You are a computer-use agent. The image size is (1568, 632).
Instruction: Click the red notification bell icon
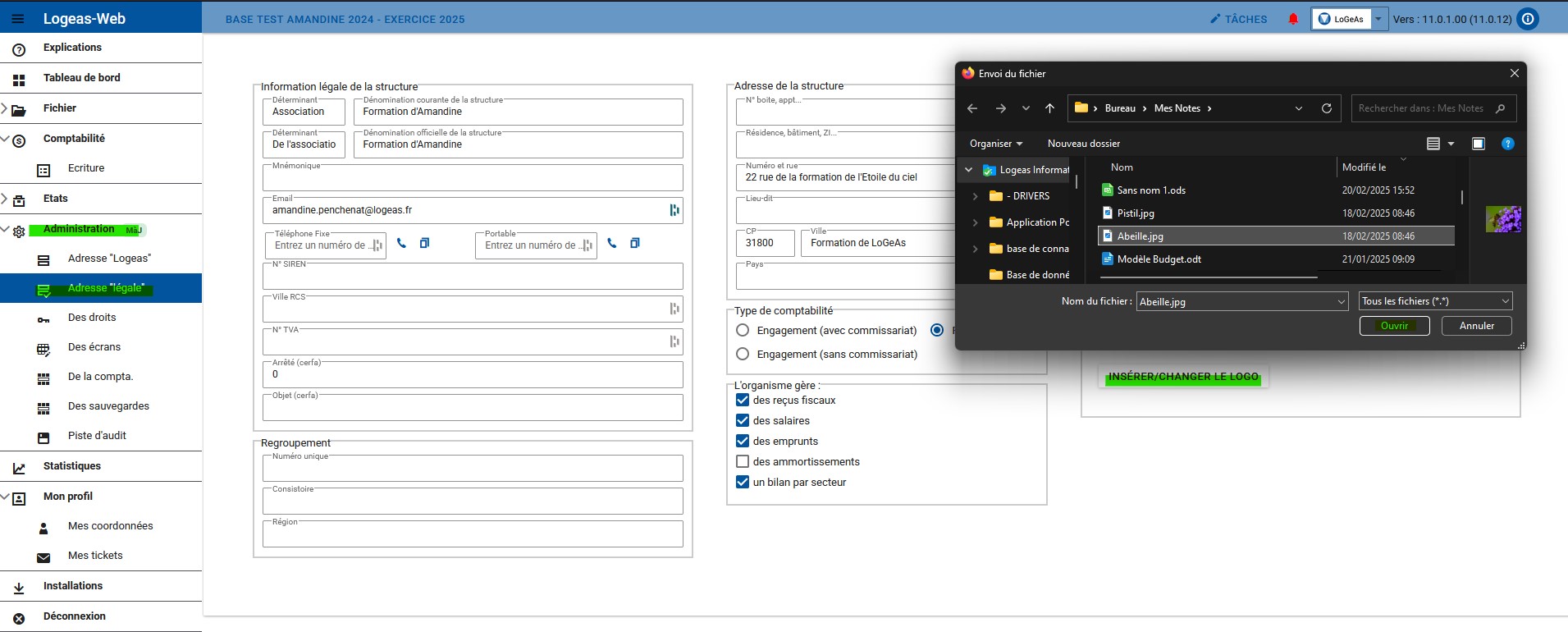click(x=1293, y=19)
